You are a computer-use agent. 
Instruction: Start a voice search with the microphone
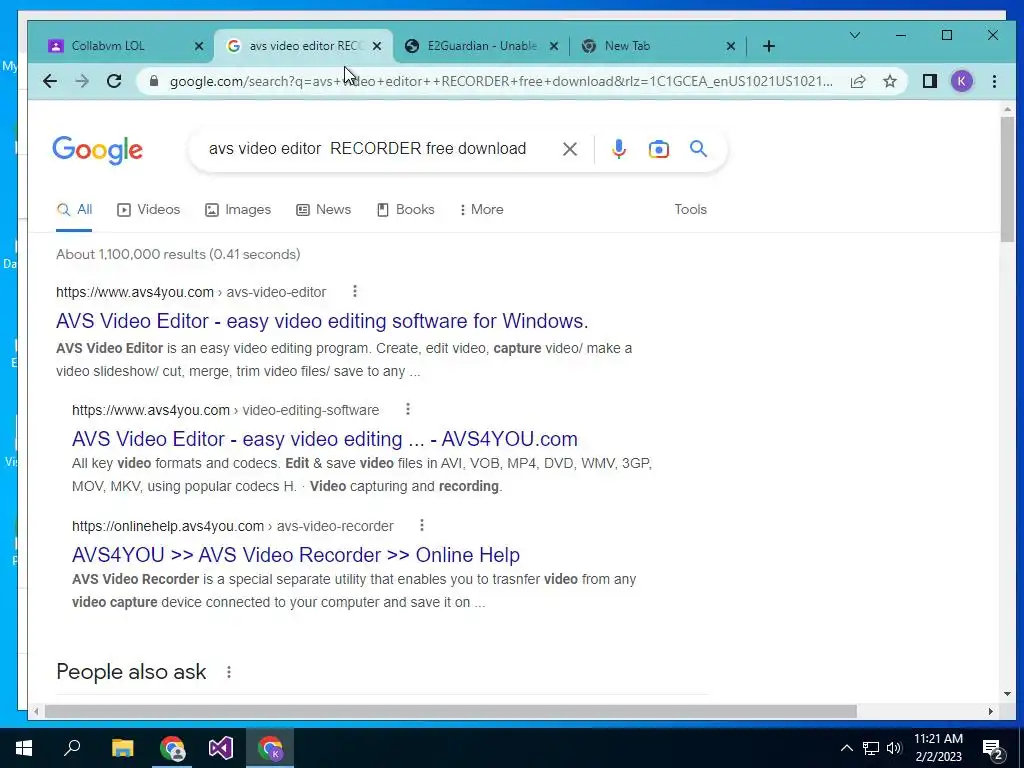click(x=618, y=149)
